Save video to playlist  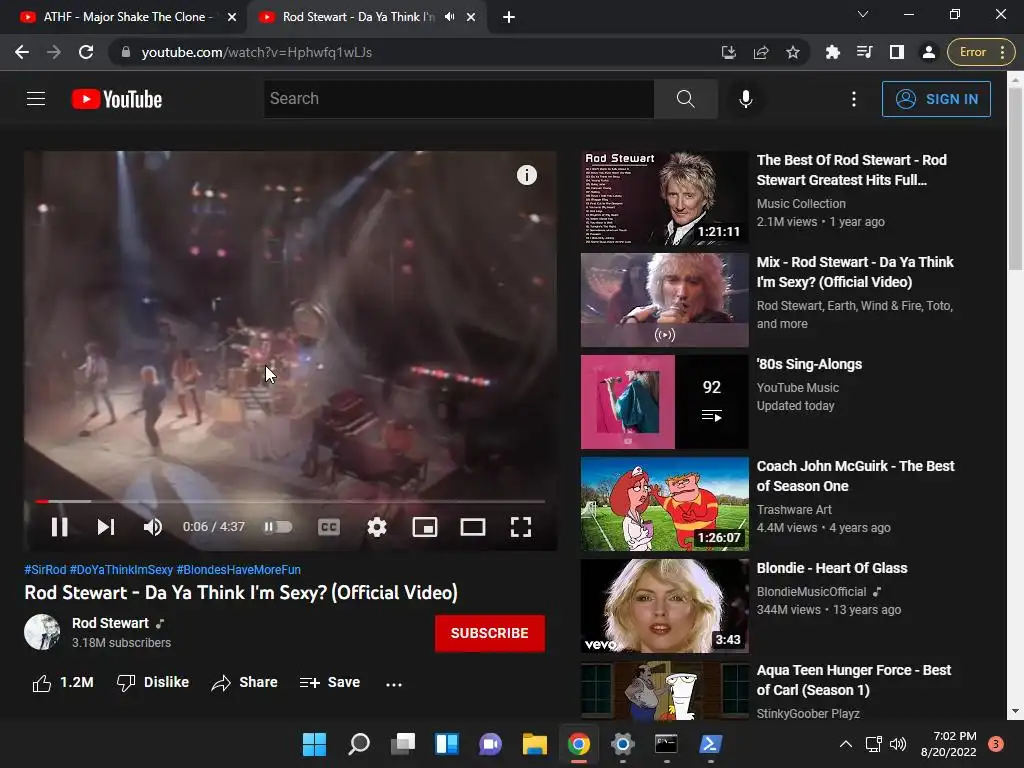(x=330, y=682)
